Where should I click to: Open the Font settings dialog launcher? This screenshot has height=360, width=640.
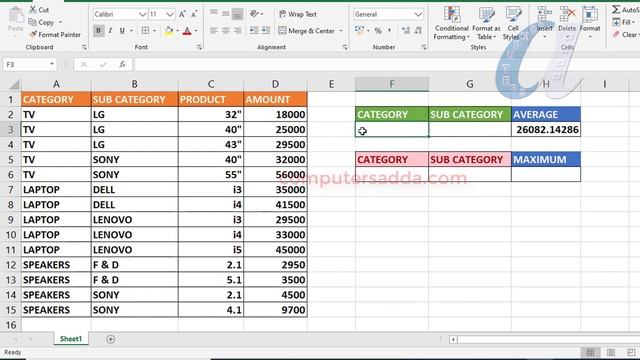pyautogui.click(x=200, y=47)
